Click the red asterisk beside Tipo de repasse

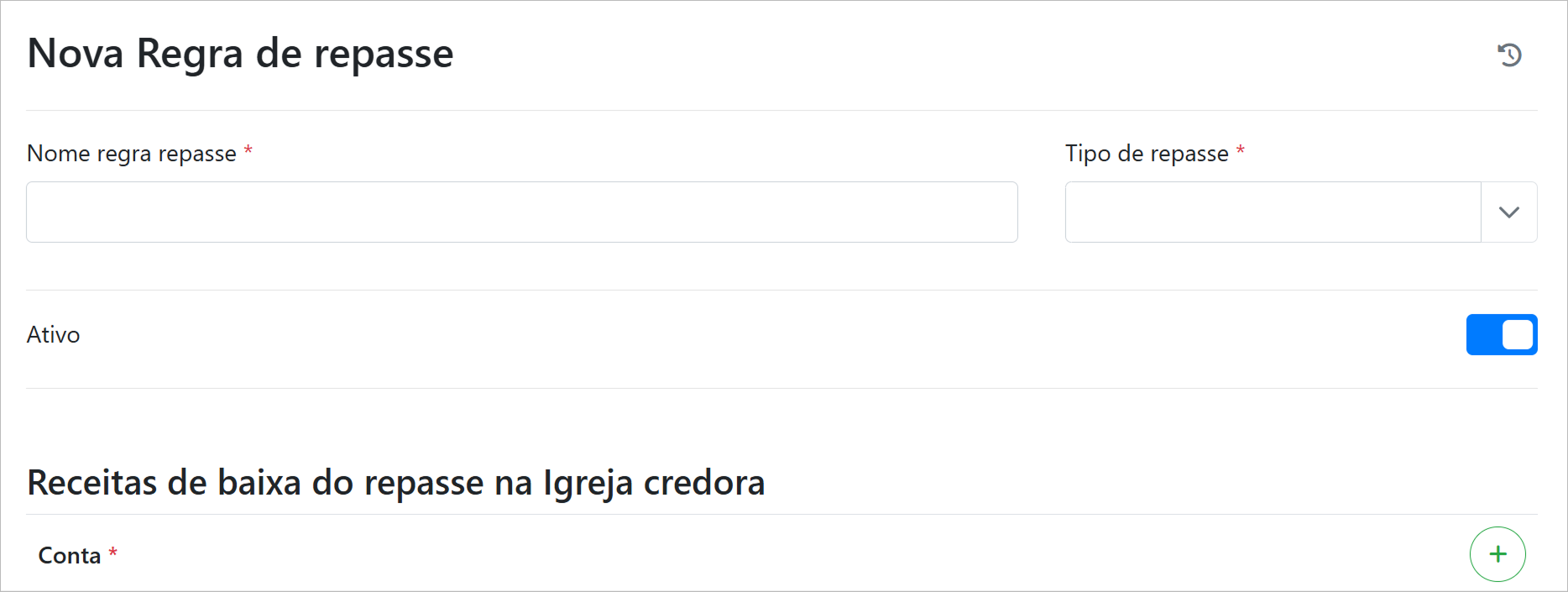[x=1241, y=151]
